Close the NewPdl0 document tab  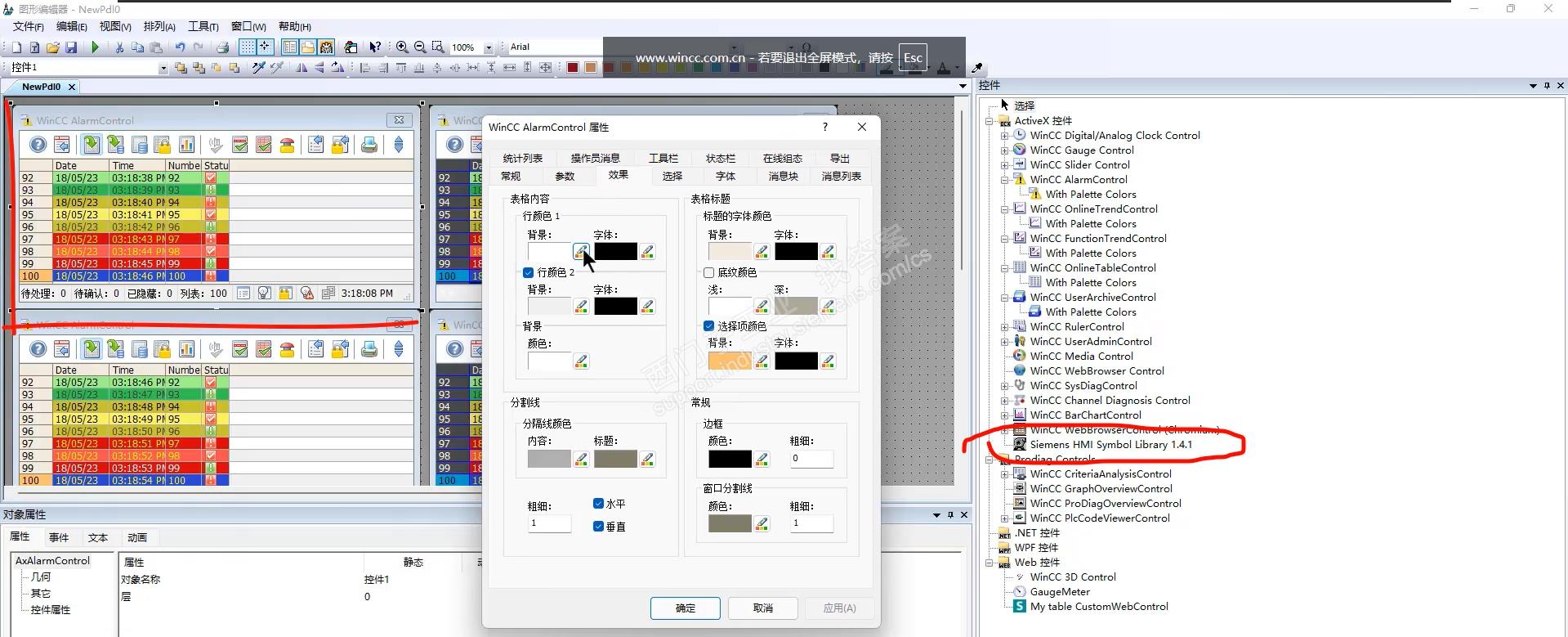click(x=72, y=87)
